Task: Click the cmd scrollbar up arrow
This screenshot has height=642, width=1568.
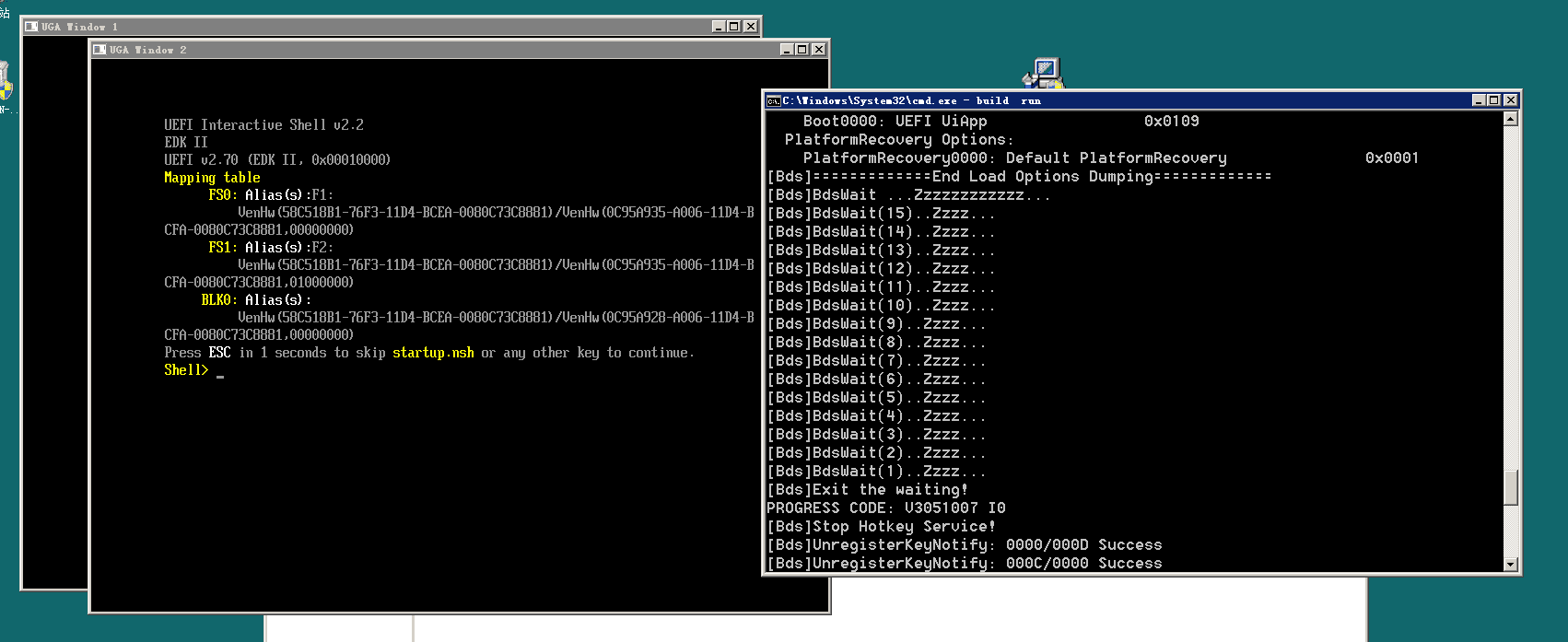Action: point(1511,119)
